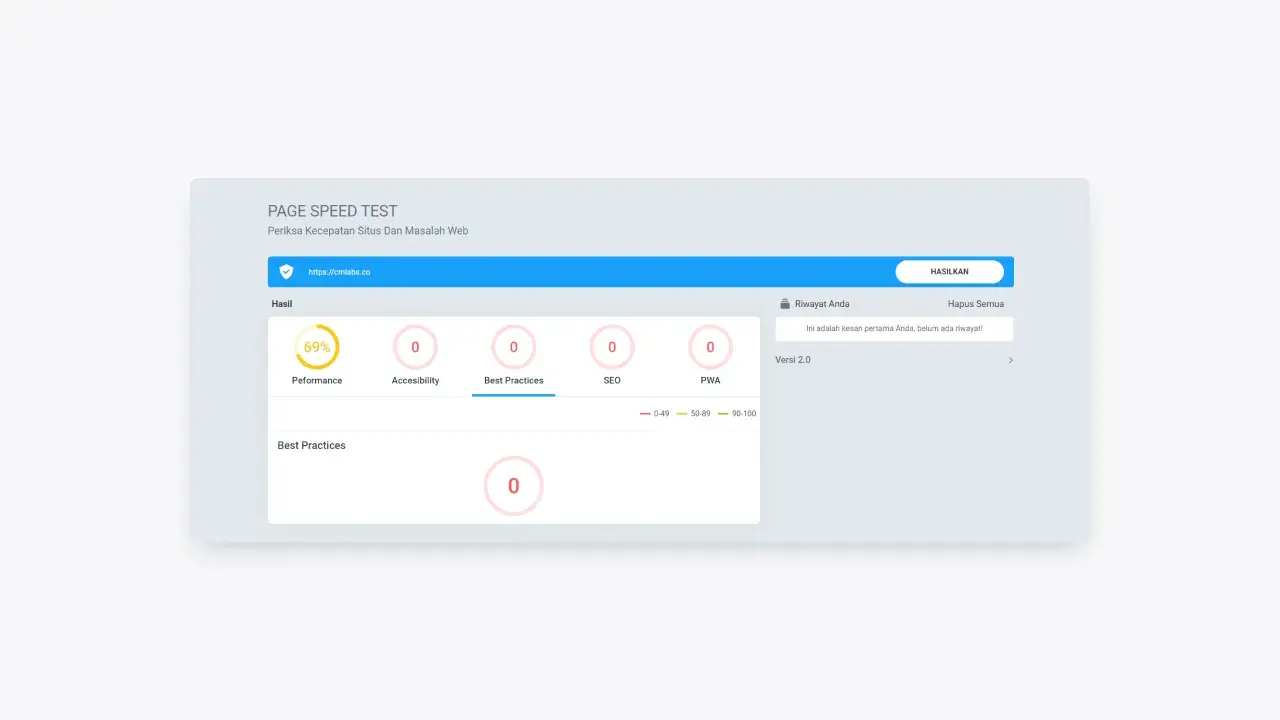Click the PWA score circle showing 0
Viewport: 1280px width, 720px height.
[710, 348]
